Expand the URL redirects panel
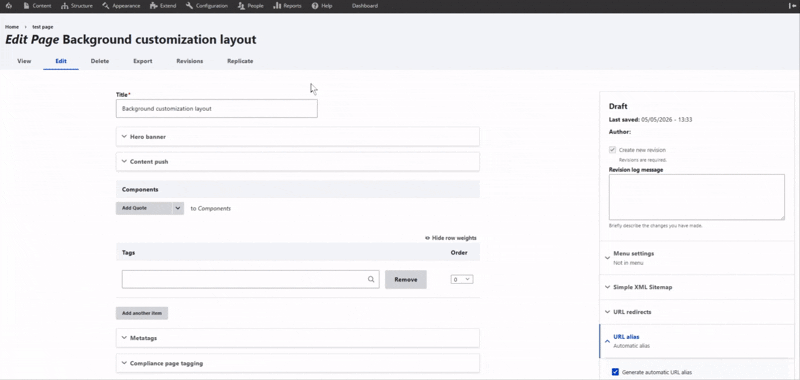 click(x=697, y=312)
